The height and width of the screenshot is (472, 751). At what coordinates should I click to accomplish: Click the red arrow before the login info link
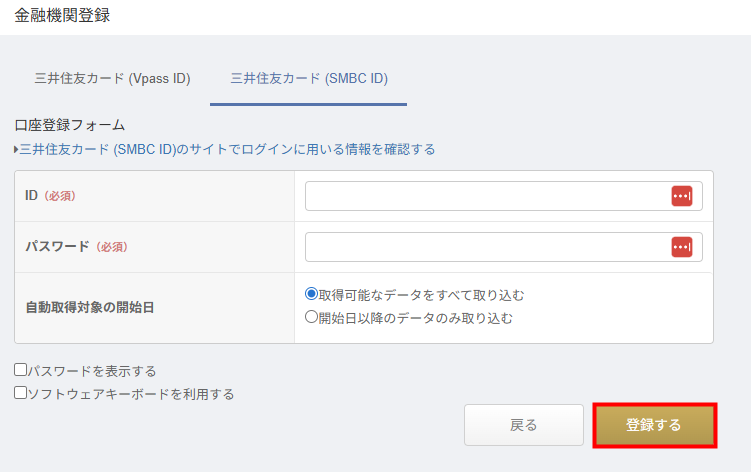pyautogui.click(x=16, y=150)
